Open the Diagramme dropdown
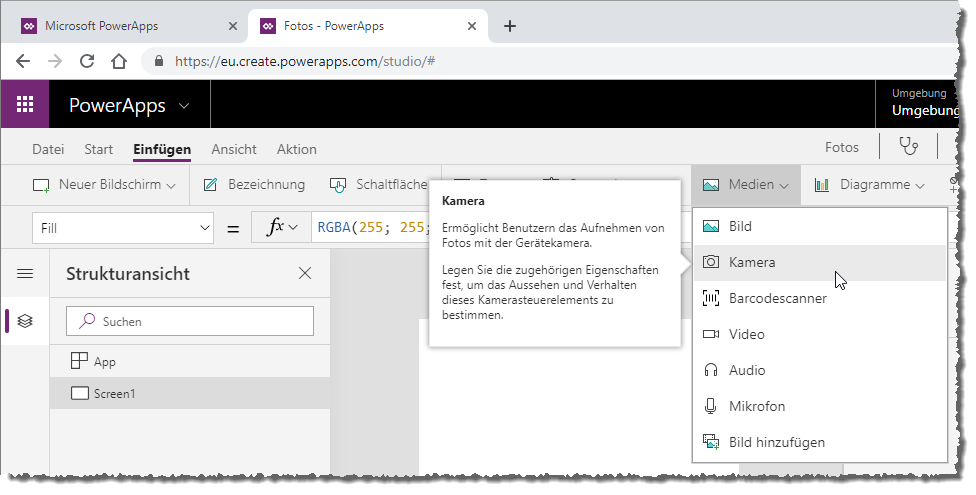This screenshot has height=495, width=976. (x=869, y=185)
